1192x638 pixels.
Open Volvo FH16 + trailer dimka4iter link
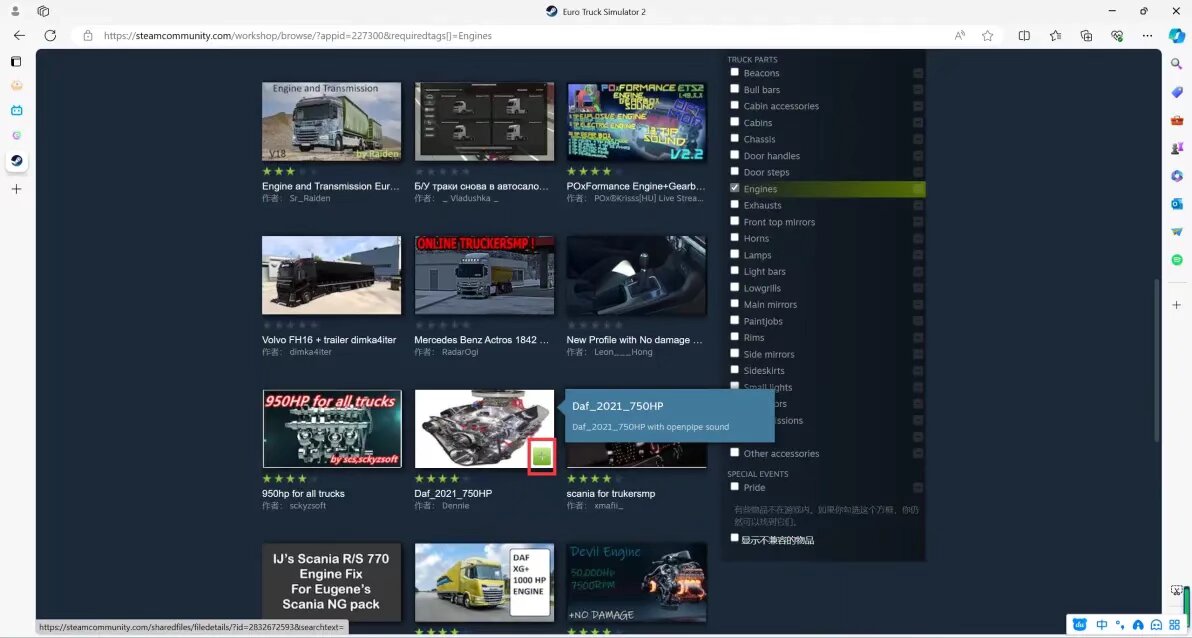329,340
